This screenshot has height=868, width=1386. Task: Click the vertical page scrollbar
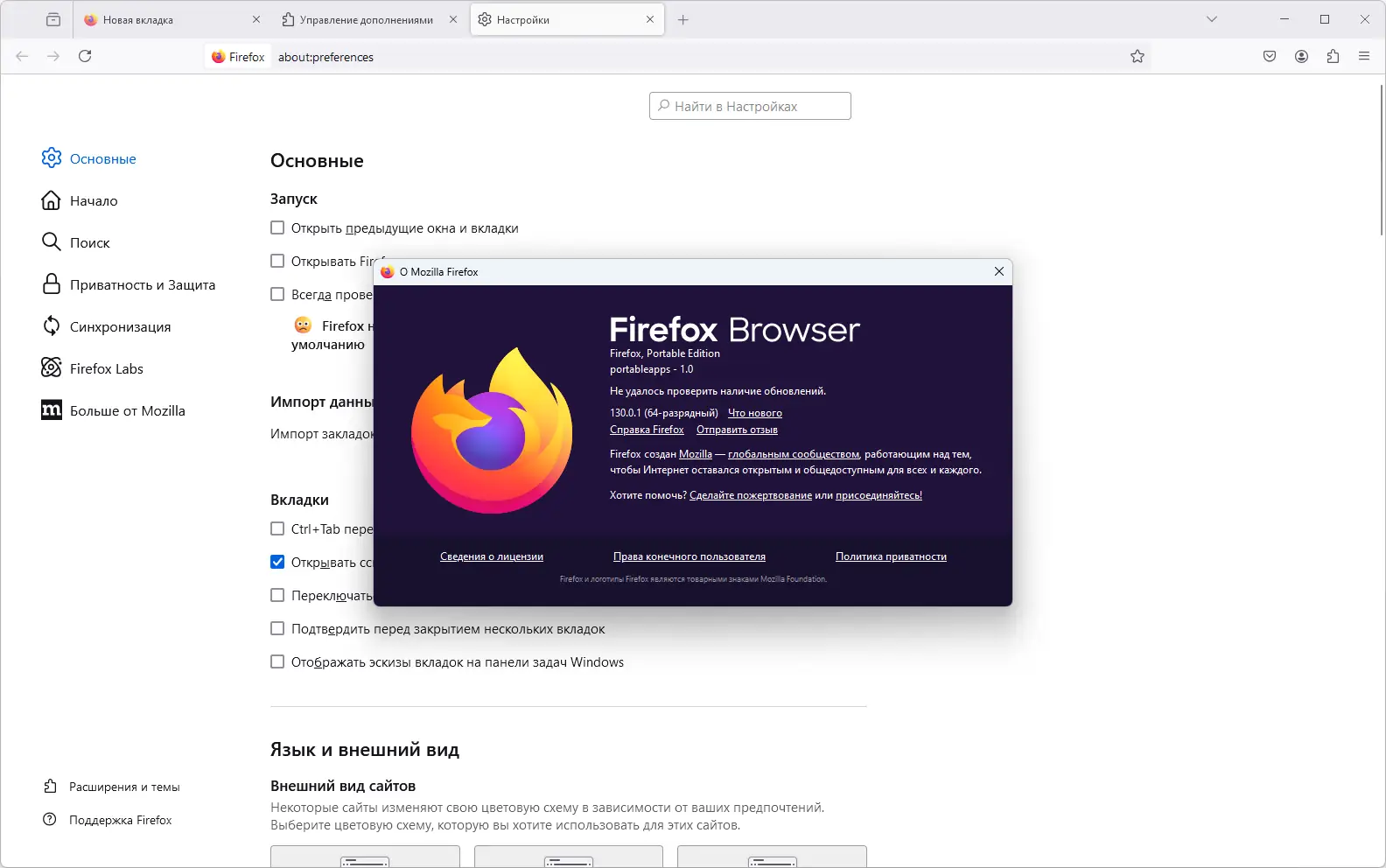click(1382, 157)
